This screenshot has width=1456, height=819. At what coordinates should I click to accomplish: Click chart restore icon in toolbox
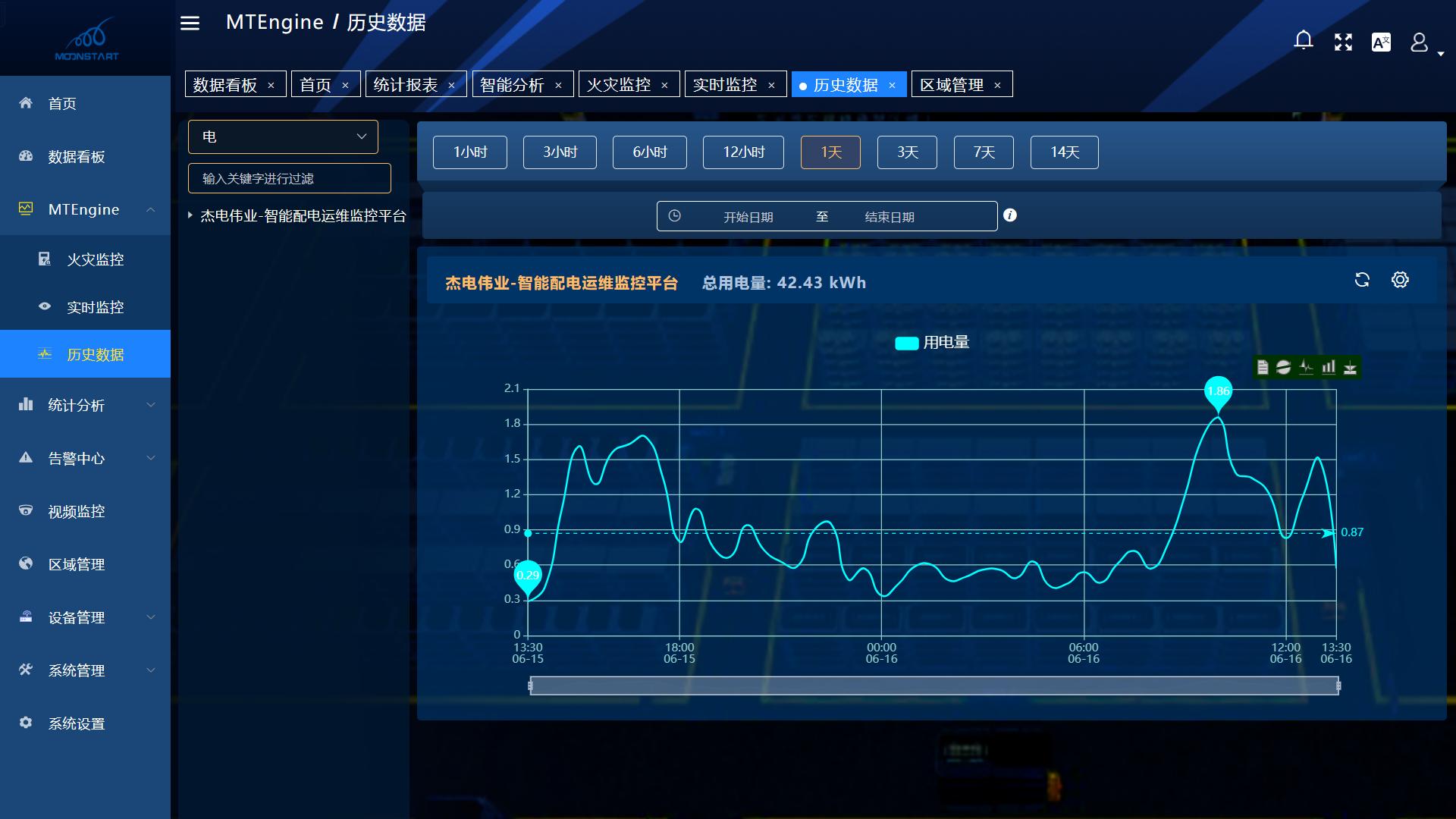click(1283, 368)
